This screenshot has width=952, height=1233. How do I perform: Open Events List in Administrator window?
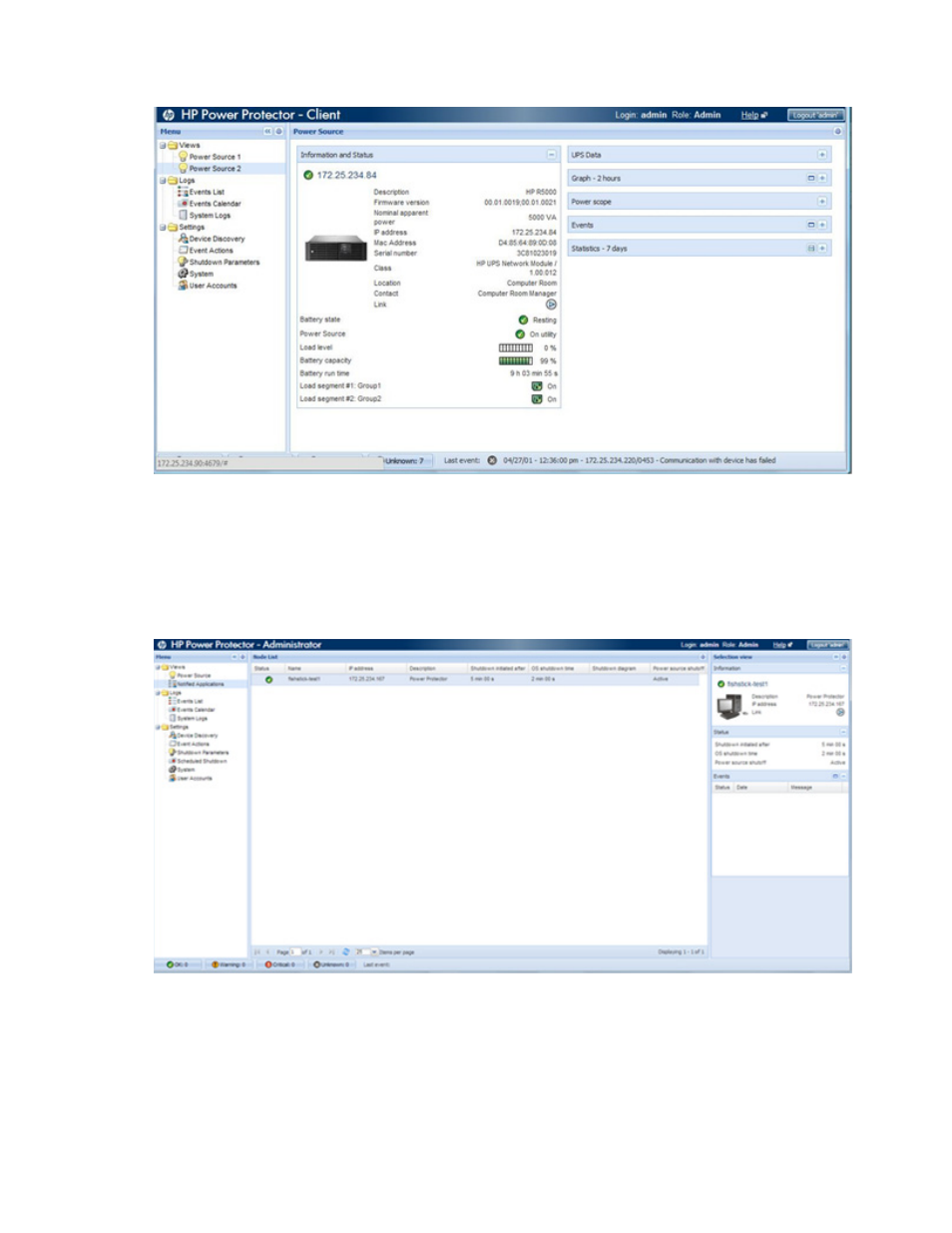click(190, 702)
